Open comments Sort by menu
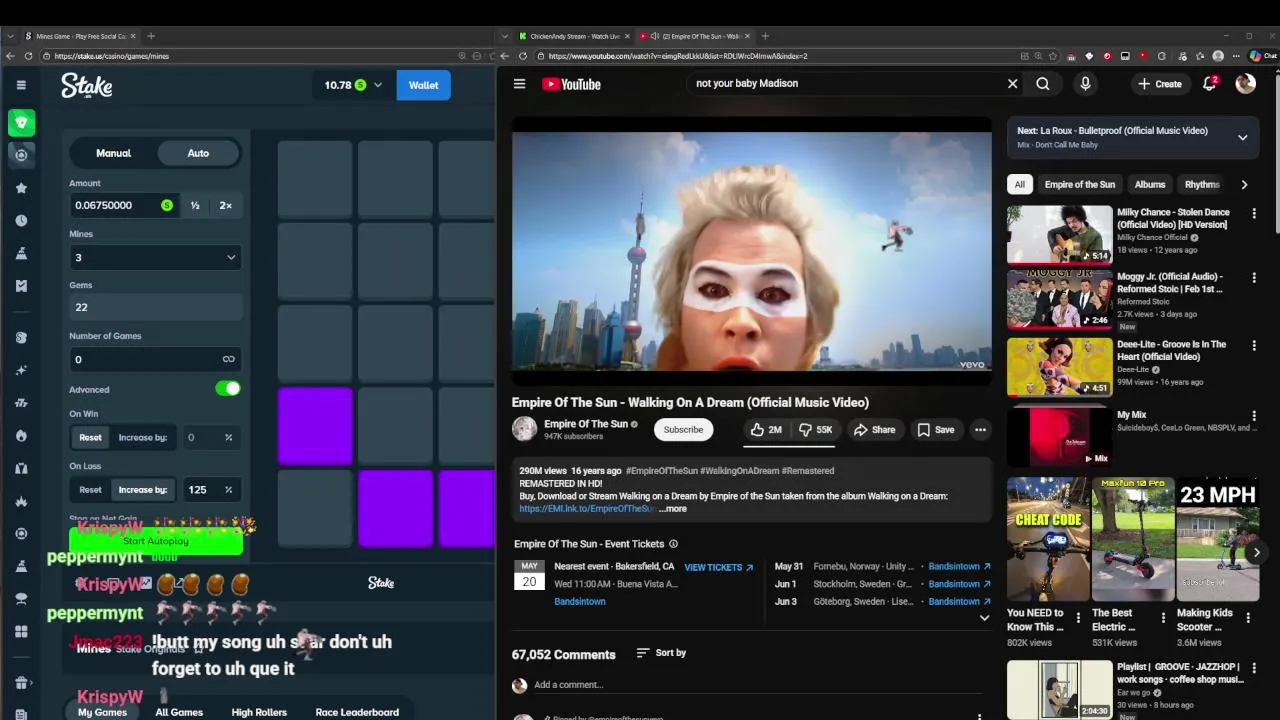Viewport: 1280px width, 720px height. 661,653
